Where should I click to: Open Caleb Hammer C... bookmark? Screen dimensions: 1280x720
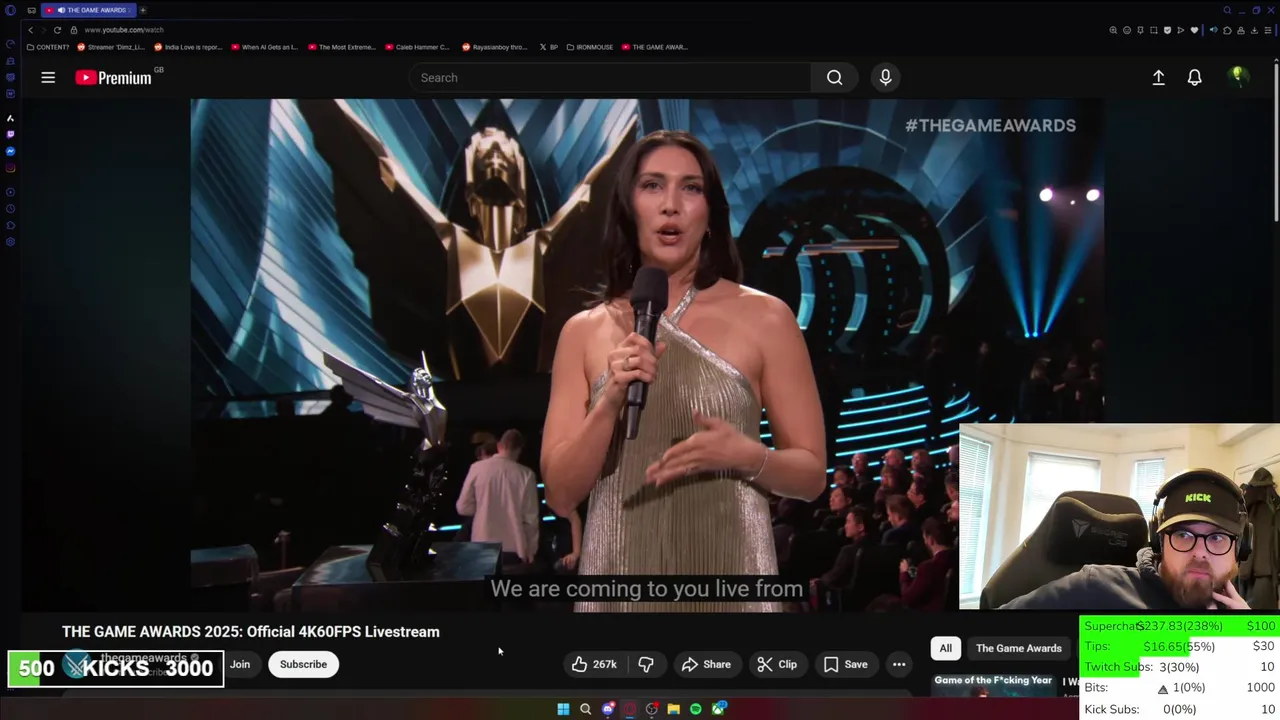pos(417,47)
